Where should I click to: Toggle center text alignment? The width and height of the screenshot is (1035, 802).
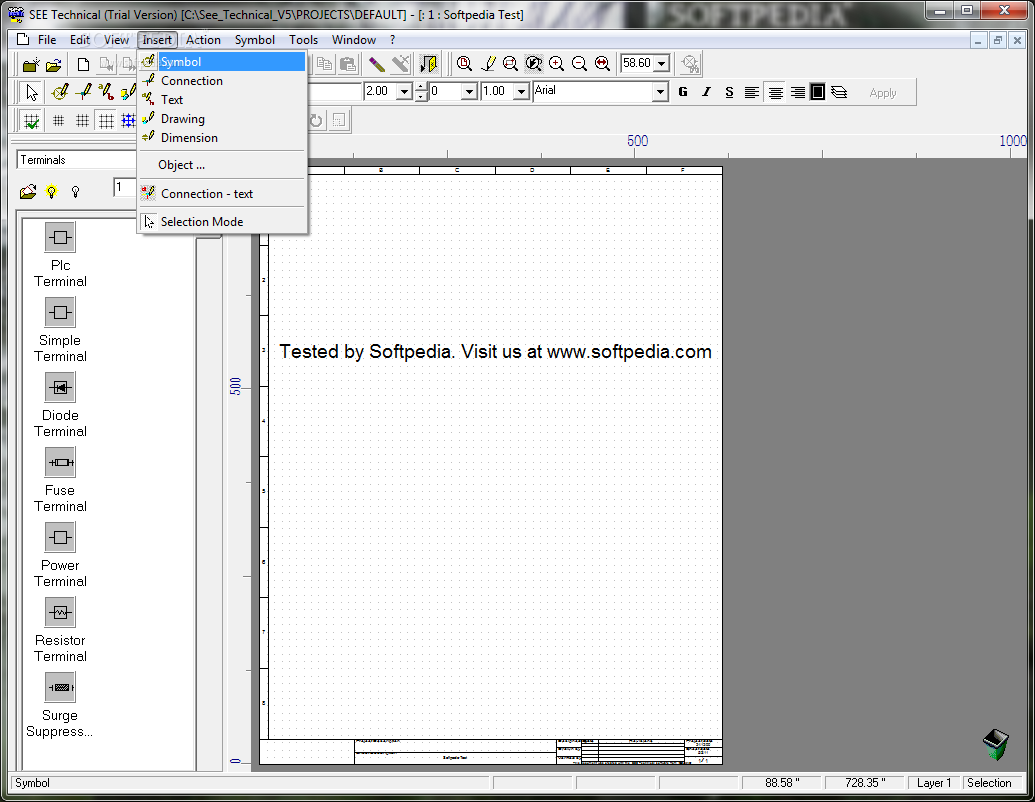click(x=776, y=92)
